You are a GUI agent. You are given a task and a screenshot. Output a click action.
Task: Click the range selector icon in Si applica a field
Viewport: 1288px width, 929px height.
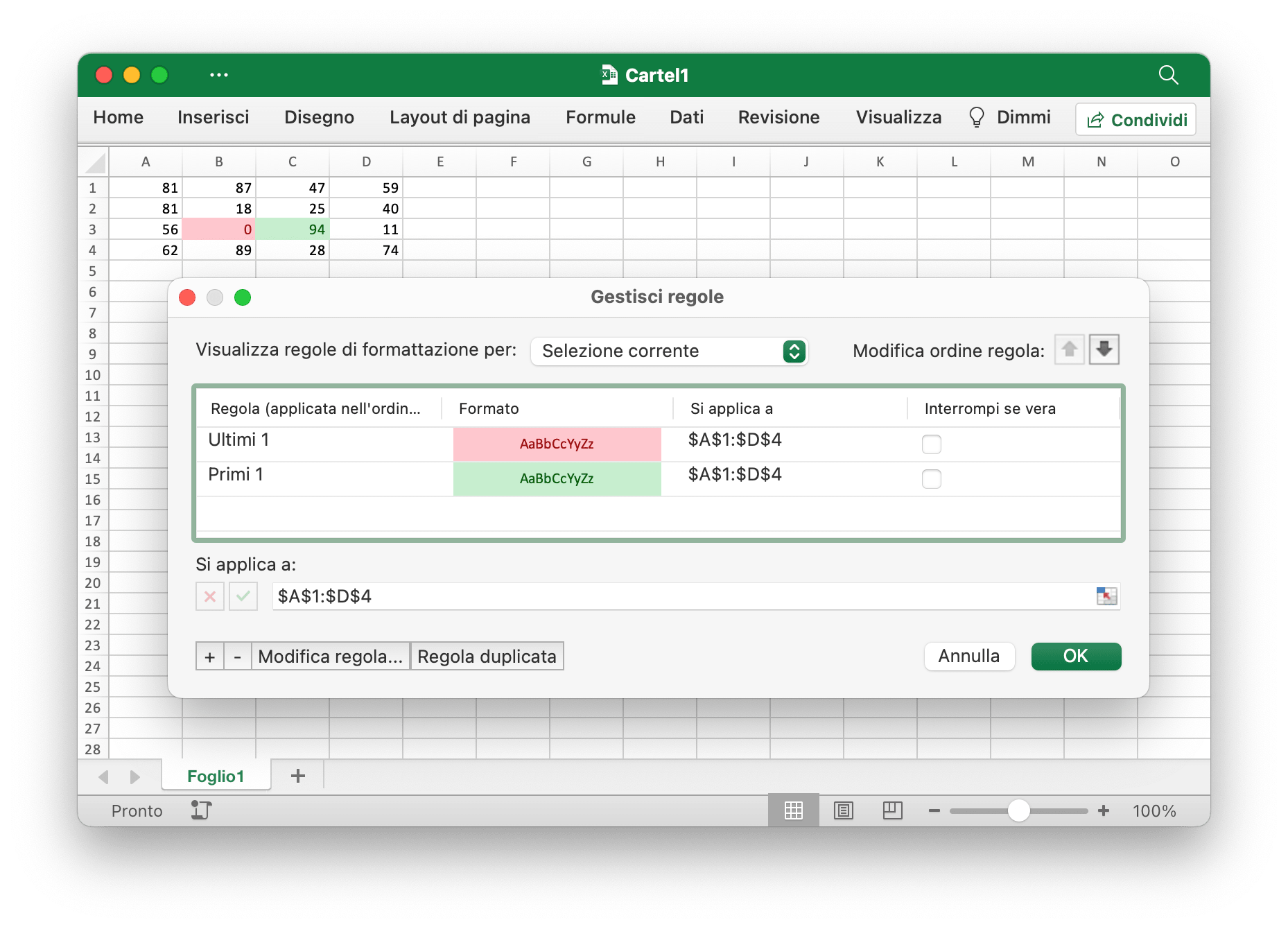[1106, 596]
